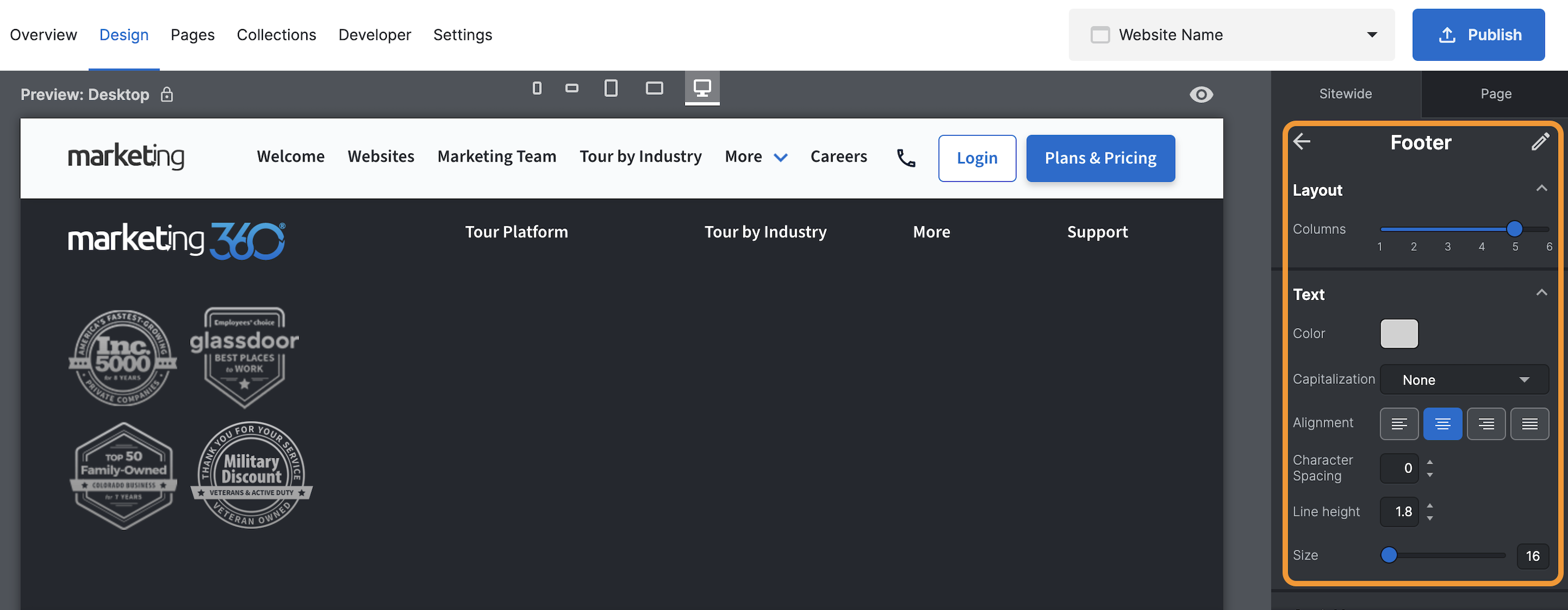
Task: Select the desktop monitor preview icon
Action: pos(702,88)
